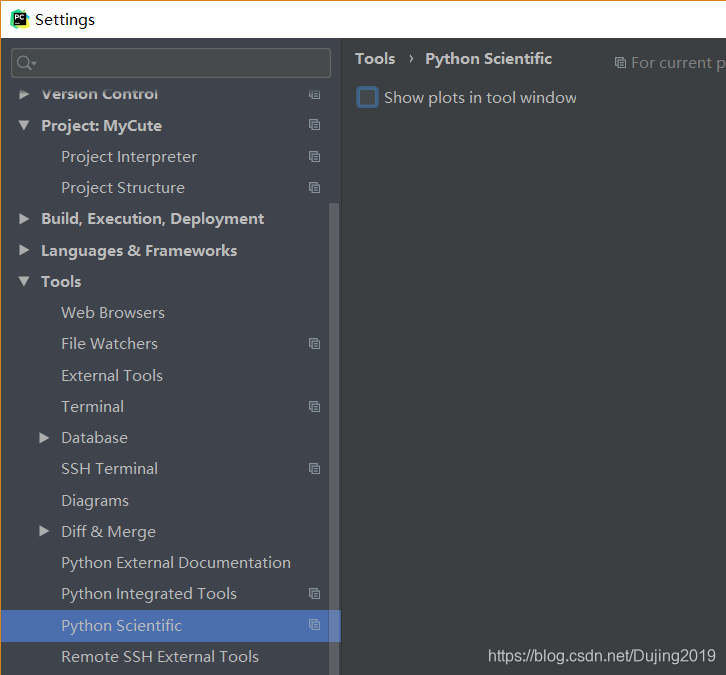Click the settings tree vertical scrollbar
726x675 pixels.
pyautogui.click(x=334, y=438)
